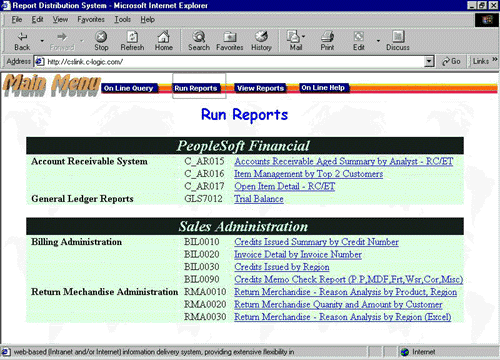Viewport: 500px width, 360px height.
Task: Open Invoice Detail by Invoice Number
Action: (298, 255)
